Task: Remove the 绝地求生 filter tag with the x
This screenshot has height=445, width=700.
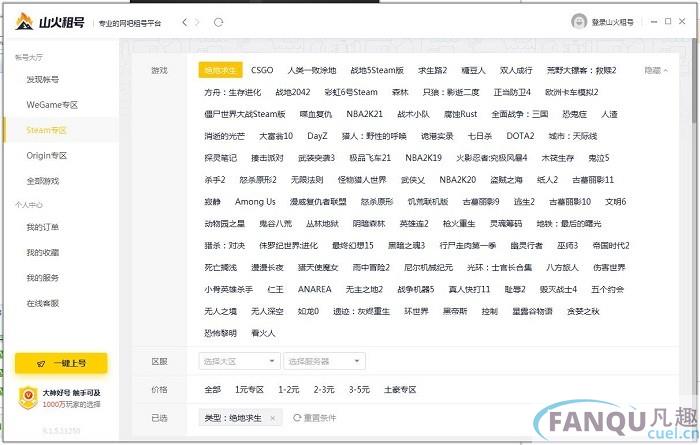Action: click(273, 417)
